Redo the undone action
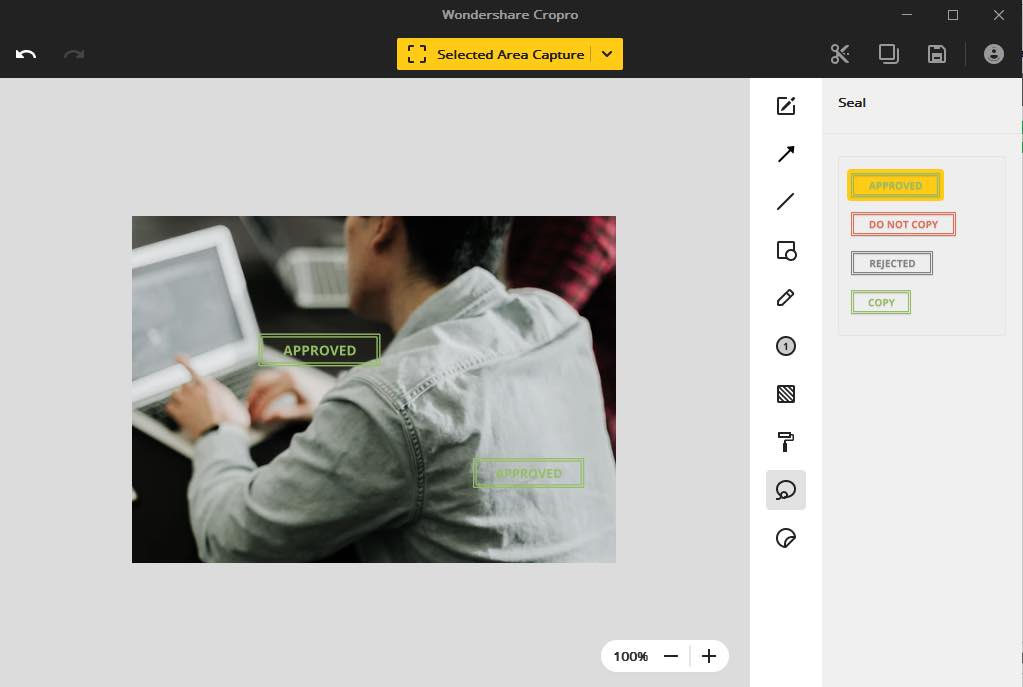Image resolution: width=1023 pixels, height=687 pixels. coord(74,54)
